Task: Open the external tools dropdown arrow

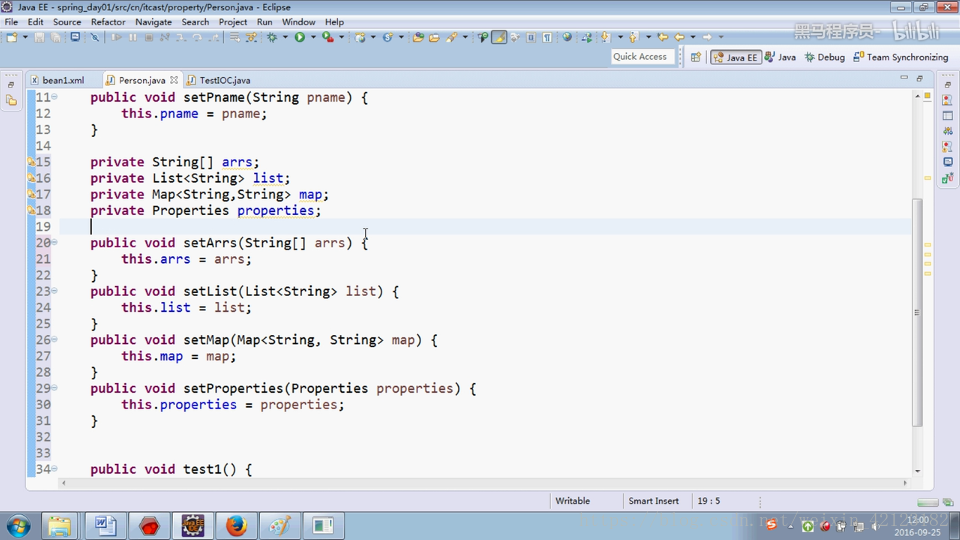Action: (342, 38)
